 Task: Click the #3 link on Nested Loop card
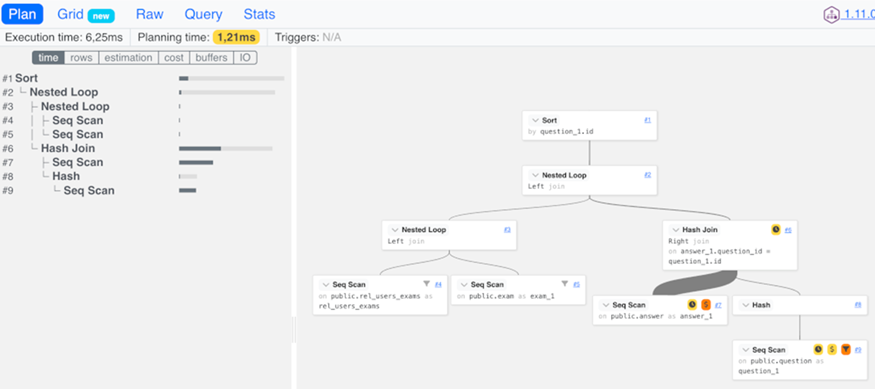[x=507, y=229]
